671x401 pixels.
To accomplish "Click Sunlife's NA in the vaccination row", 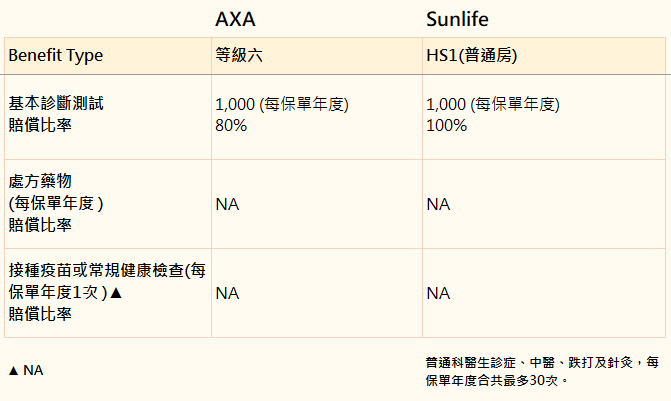I will [x=438, y=293].
